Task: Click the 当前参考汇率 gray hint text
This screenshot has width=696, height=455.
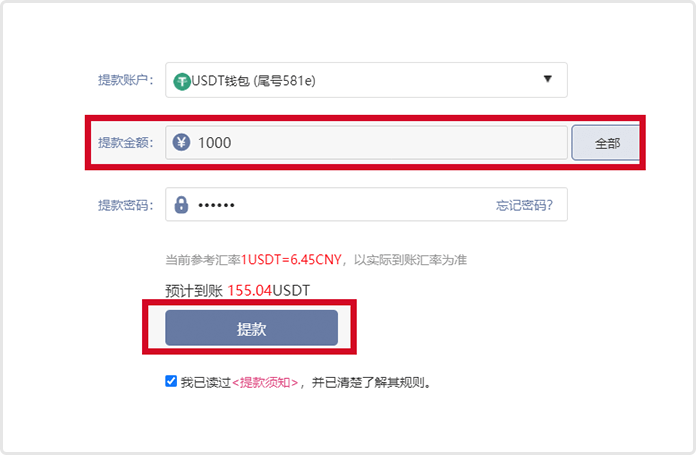Action: 203,260
